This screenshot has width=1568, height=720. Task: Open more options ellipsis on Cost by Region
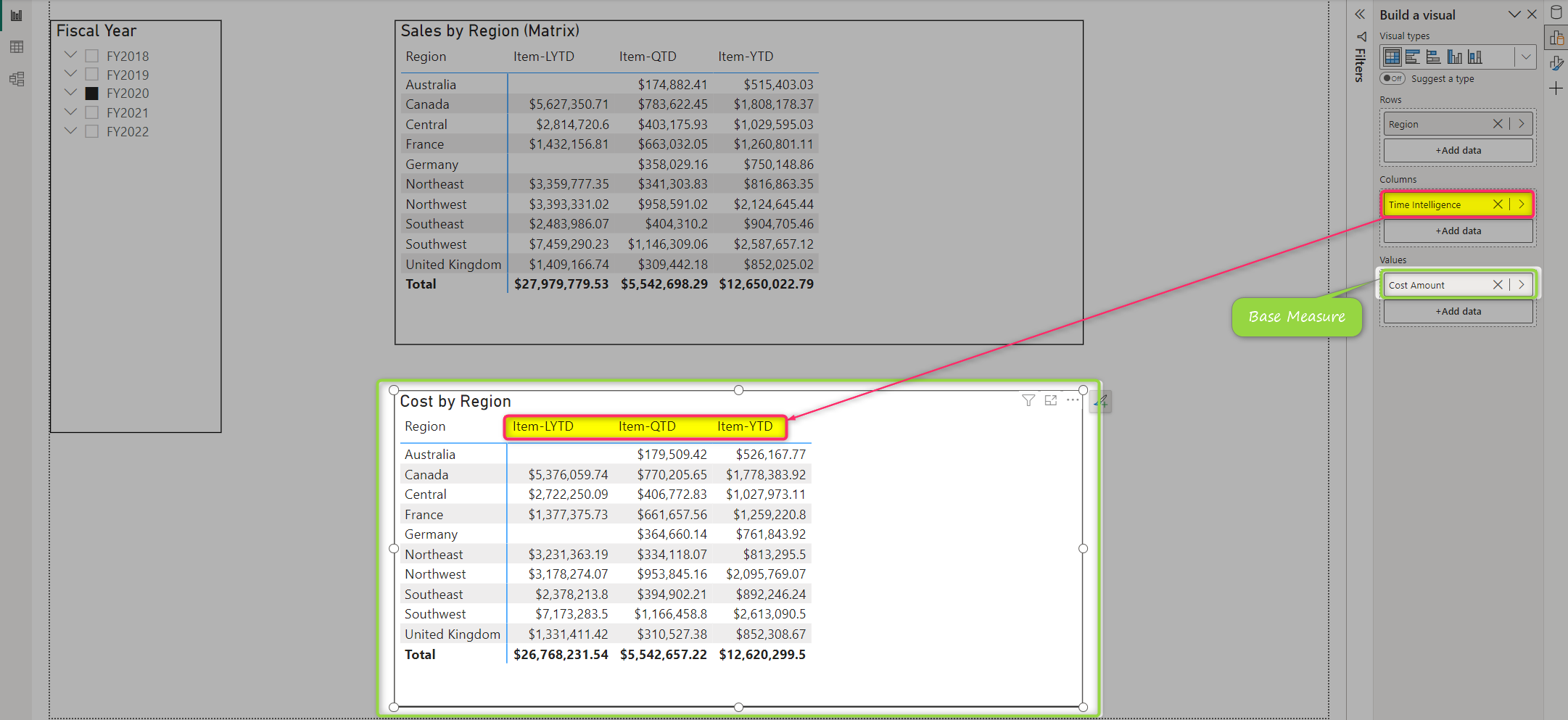coord(1073,400)
